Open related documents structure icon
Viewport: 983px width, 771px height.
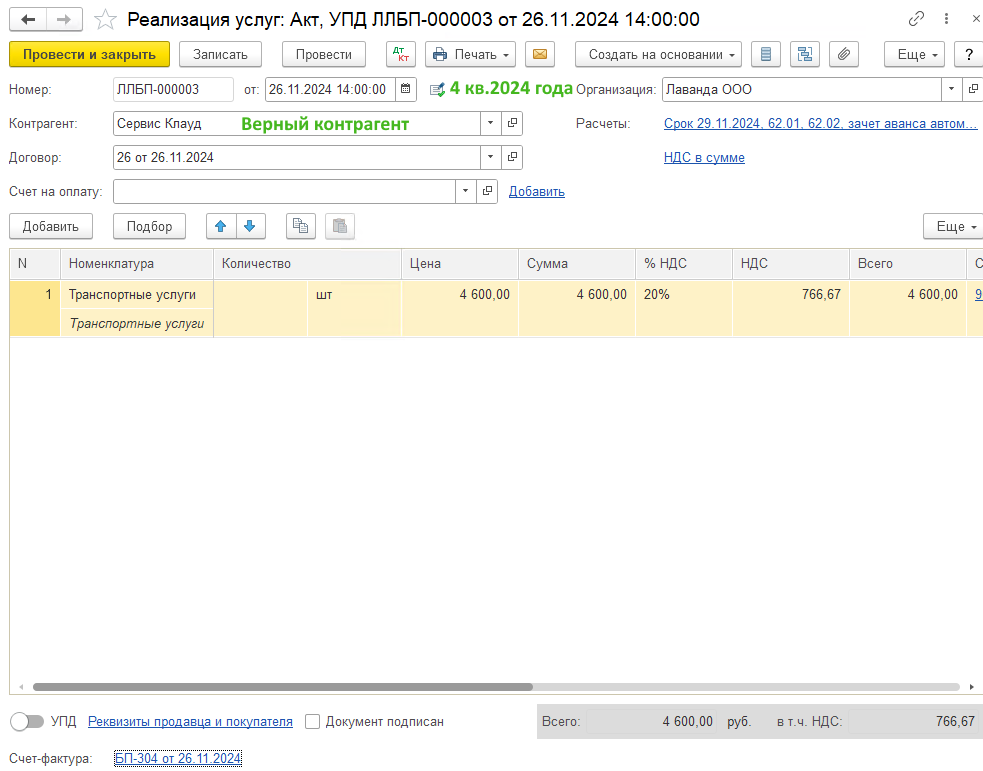[805, 55]
